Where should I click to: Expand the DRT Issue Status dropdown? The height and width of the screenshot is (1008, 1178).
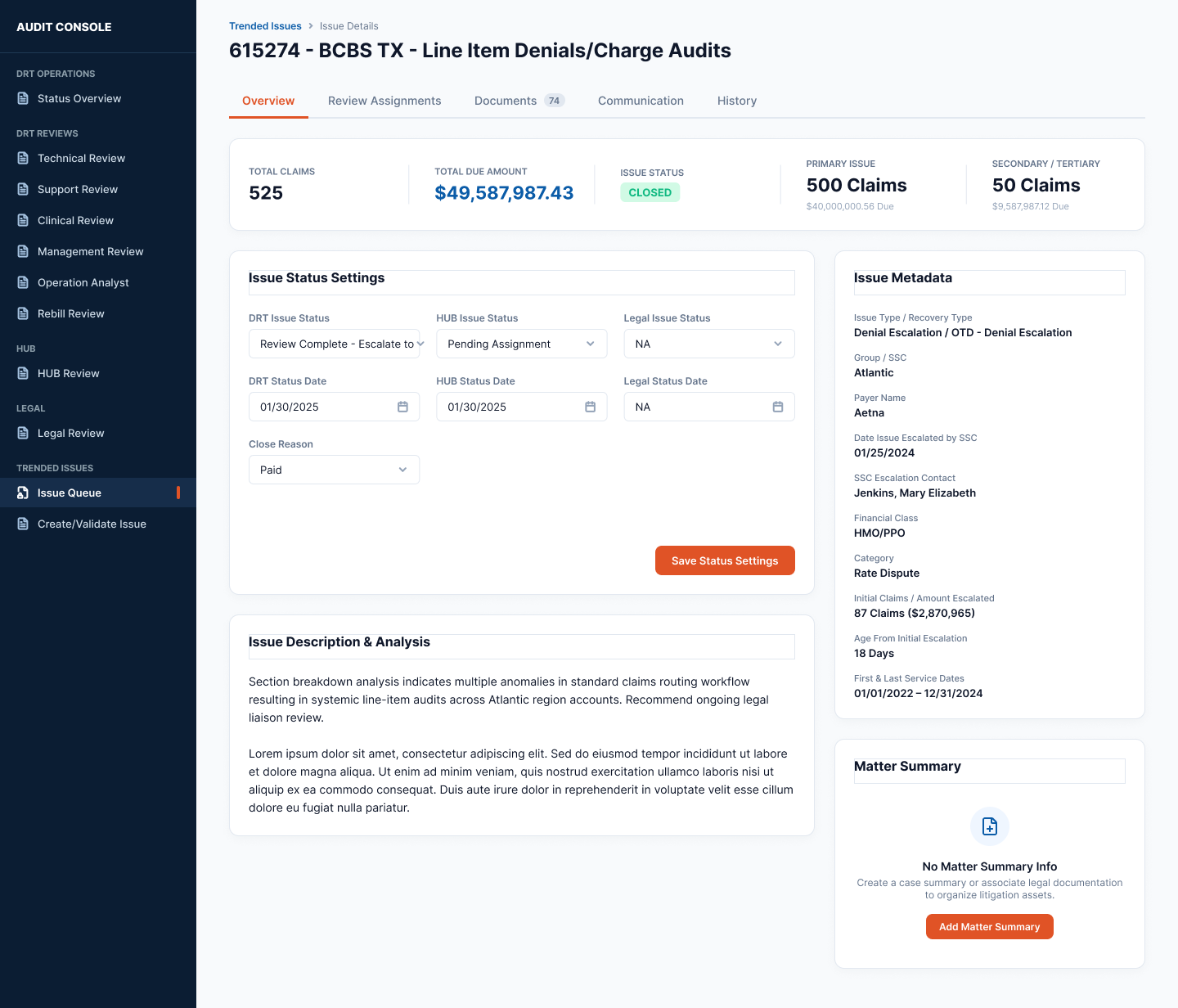[x=334, y=344]
